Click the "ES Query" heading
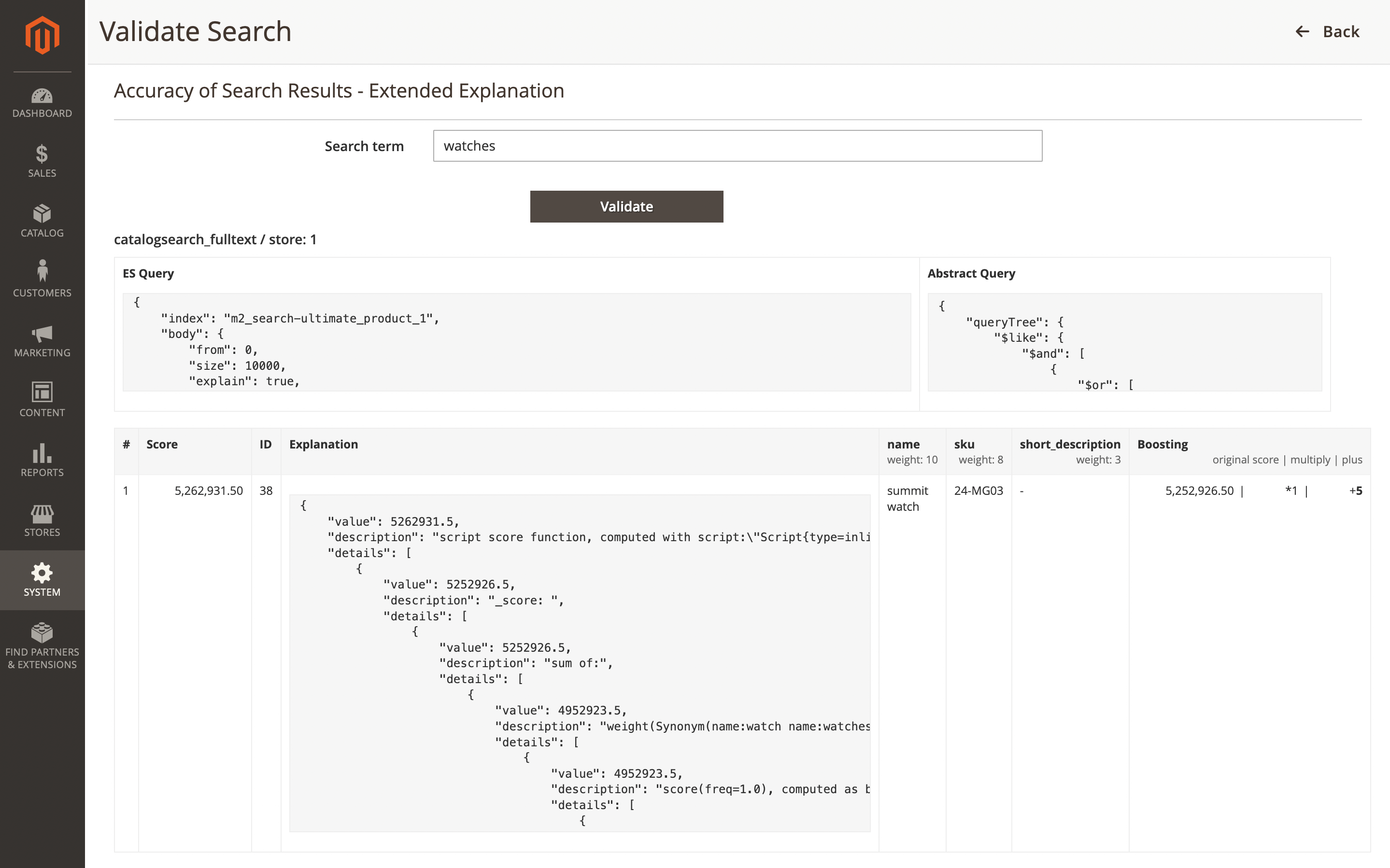The height and width of the screenshot is (868, 1390). coord(148,274)
